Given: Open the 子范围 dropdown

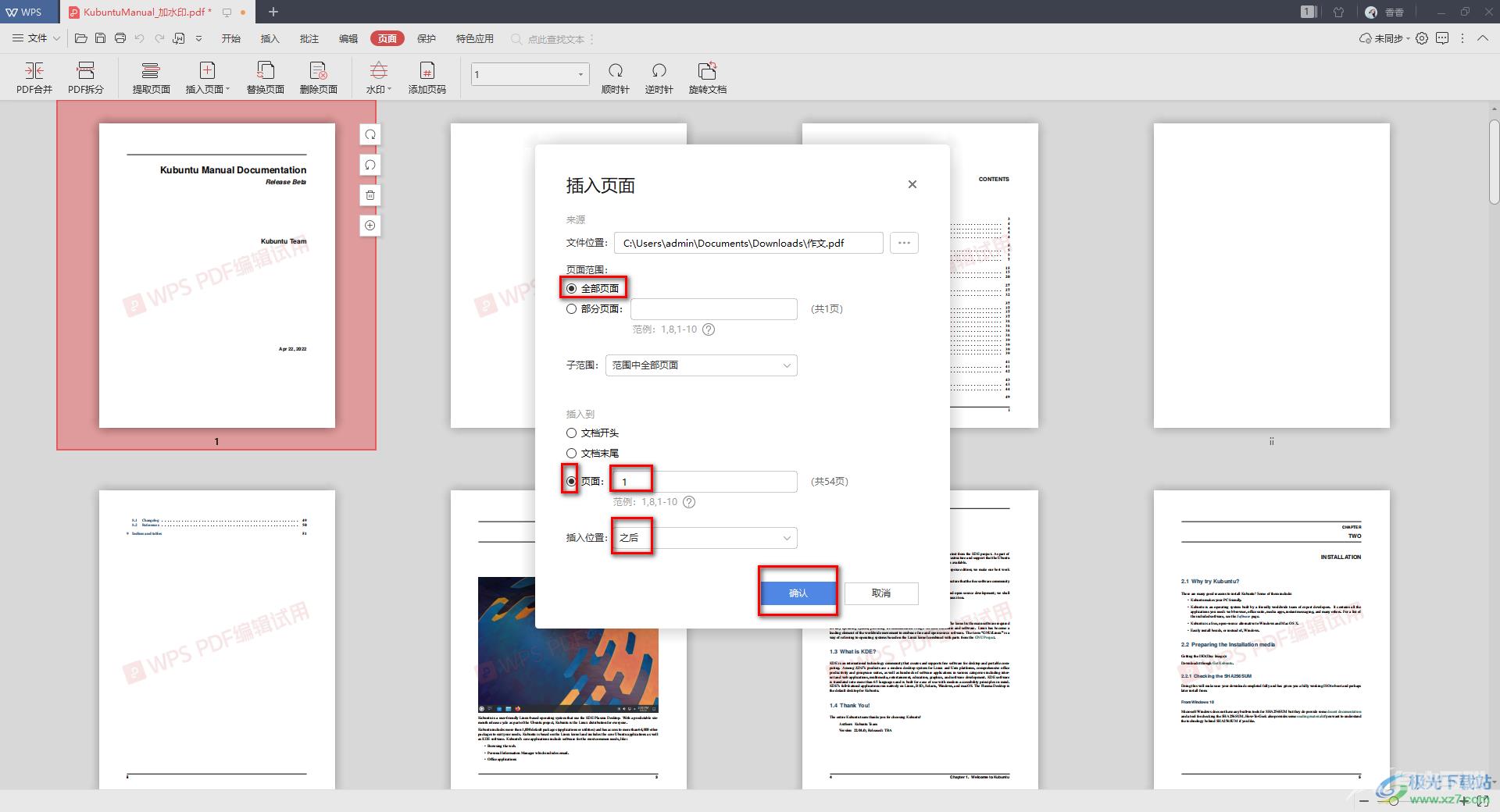Looking at the screenshot, I should click(x=702, y=365).
